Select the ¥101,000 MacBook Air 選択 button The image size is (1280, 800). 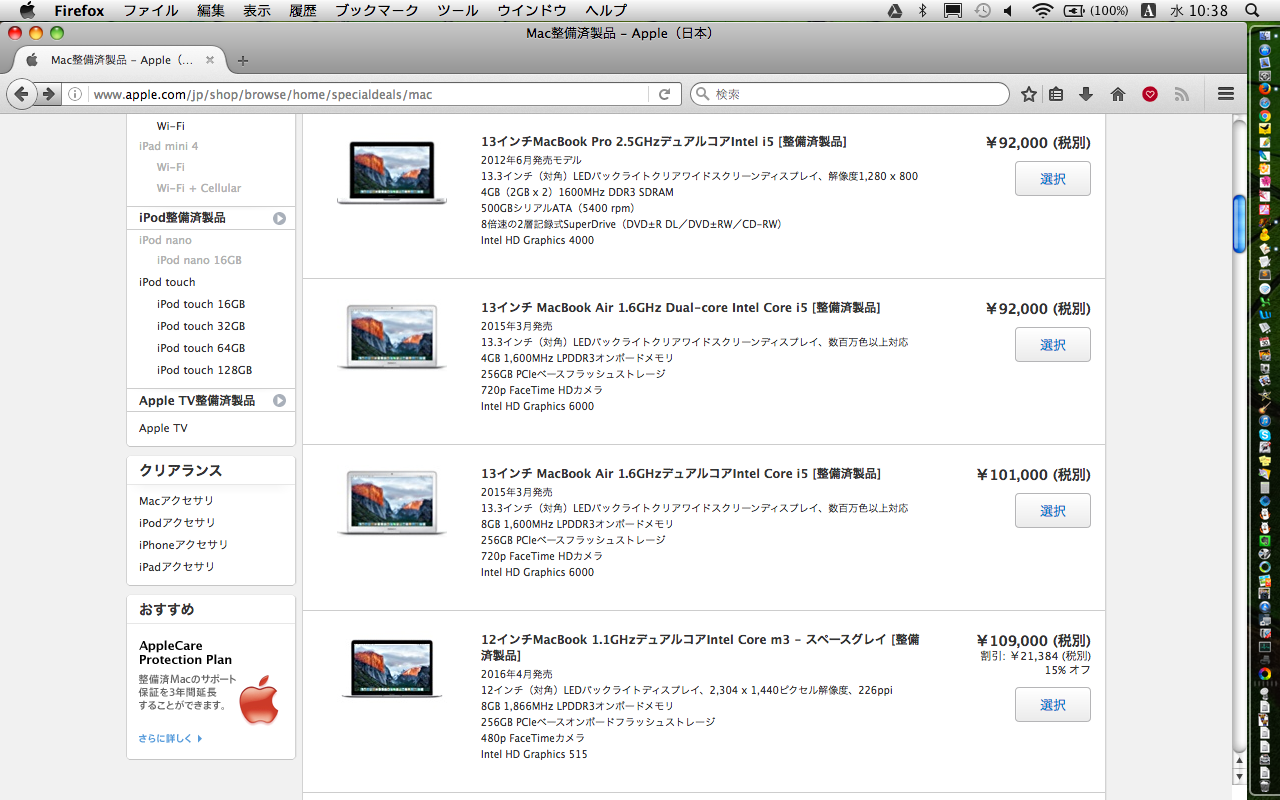[1053, 511]
